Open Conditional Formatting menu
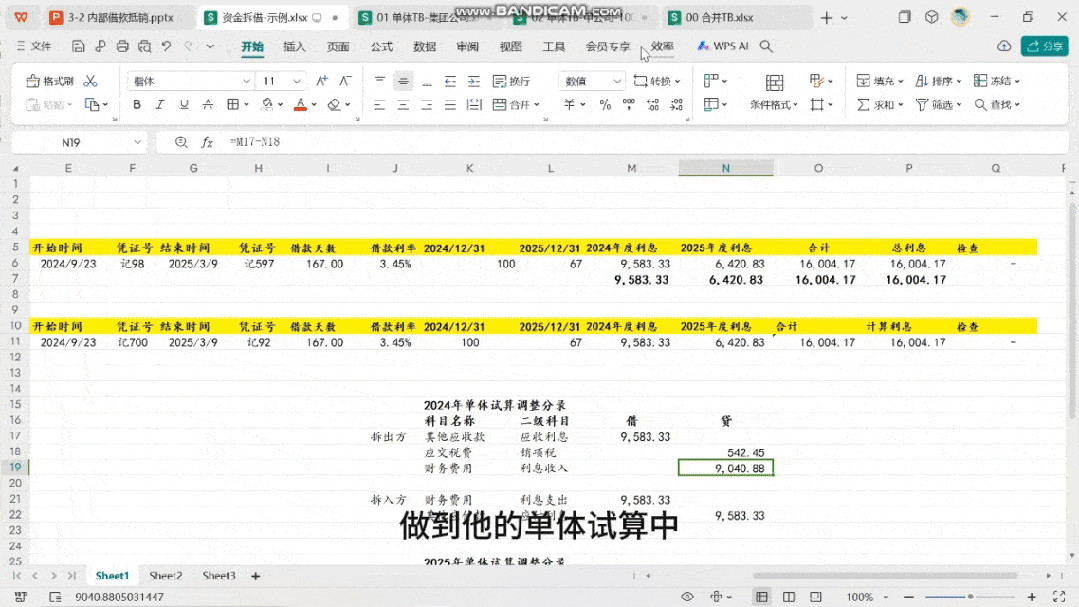Image resolution: width=1079 pixels, height=607 pixels. coord(774,92)
